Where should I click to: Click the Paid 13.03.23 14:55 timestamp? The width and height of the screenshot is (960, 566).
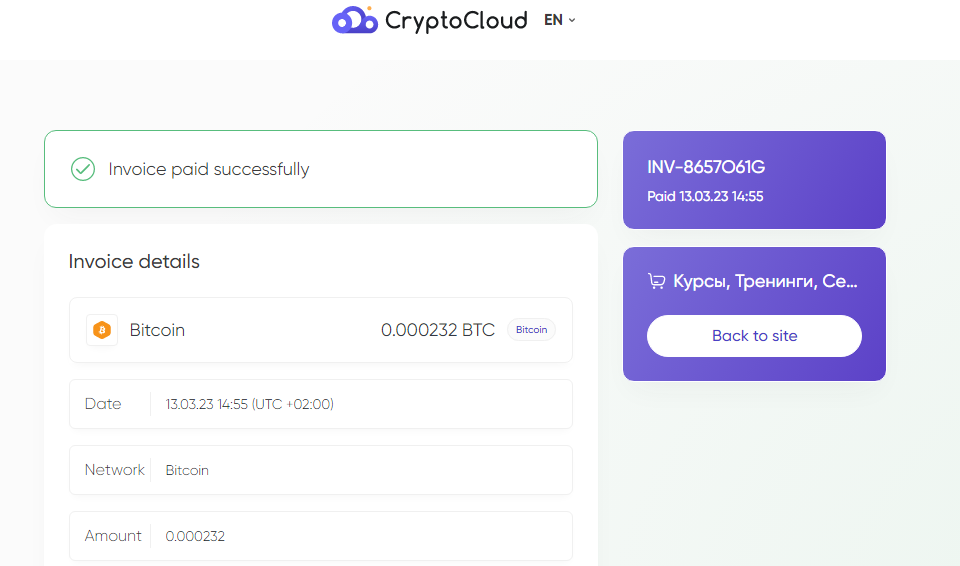[705, 197]
